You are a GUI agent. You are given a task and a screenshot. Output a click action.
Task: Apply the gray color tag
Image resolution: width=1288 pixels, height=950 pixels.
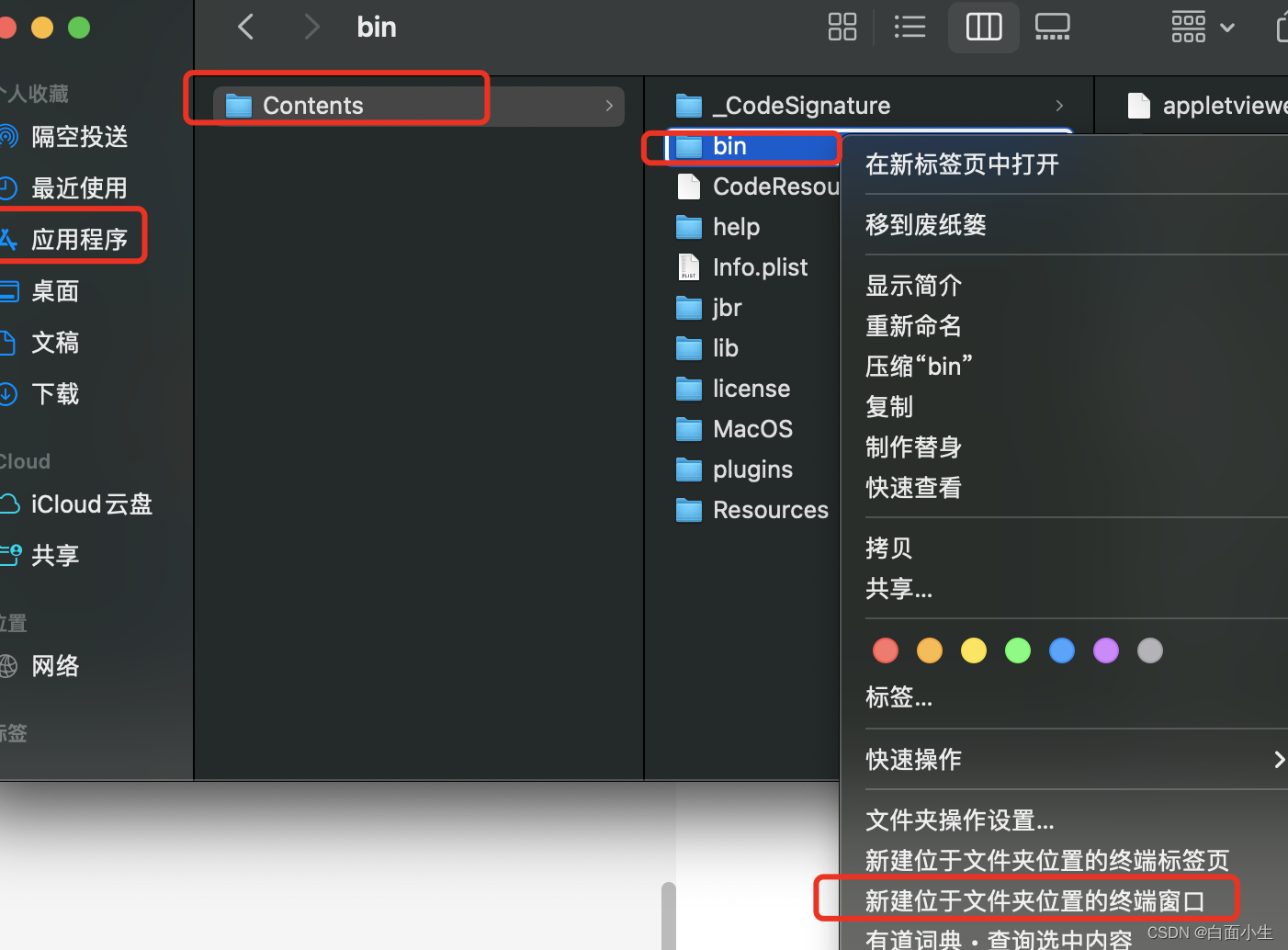click(x=1150, y=650)
